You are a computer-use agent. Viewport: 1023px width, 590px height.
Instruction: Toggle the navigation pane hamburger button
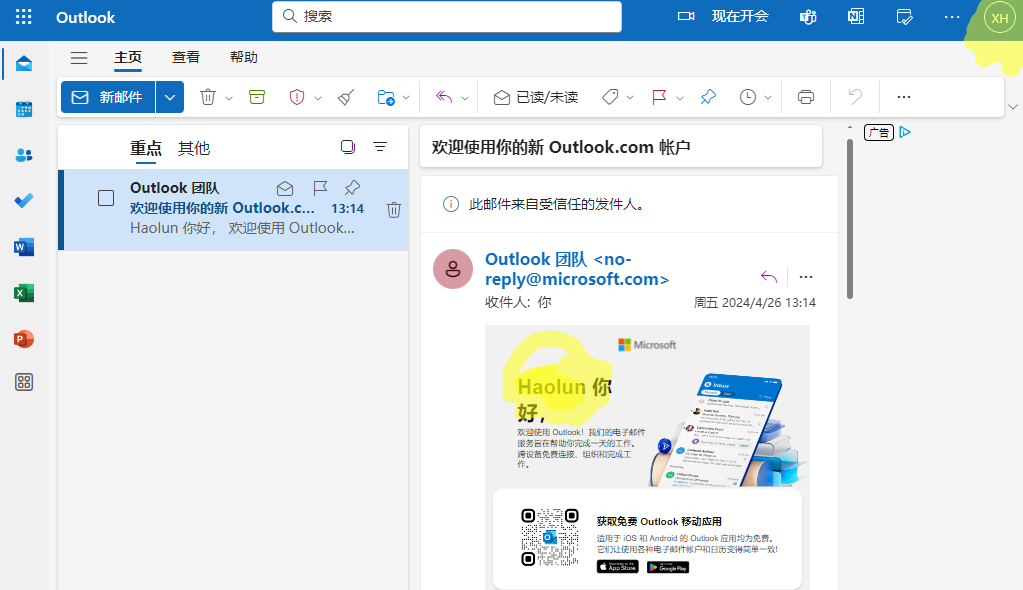79,57
